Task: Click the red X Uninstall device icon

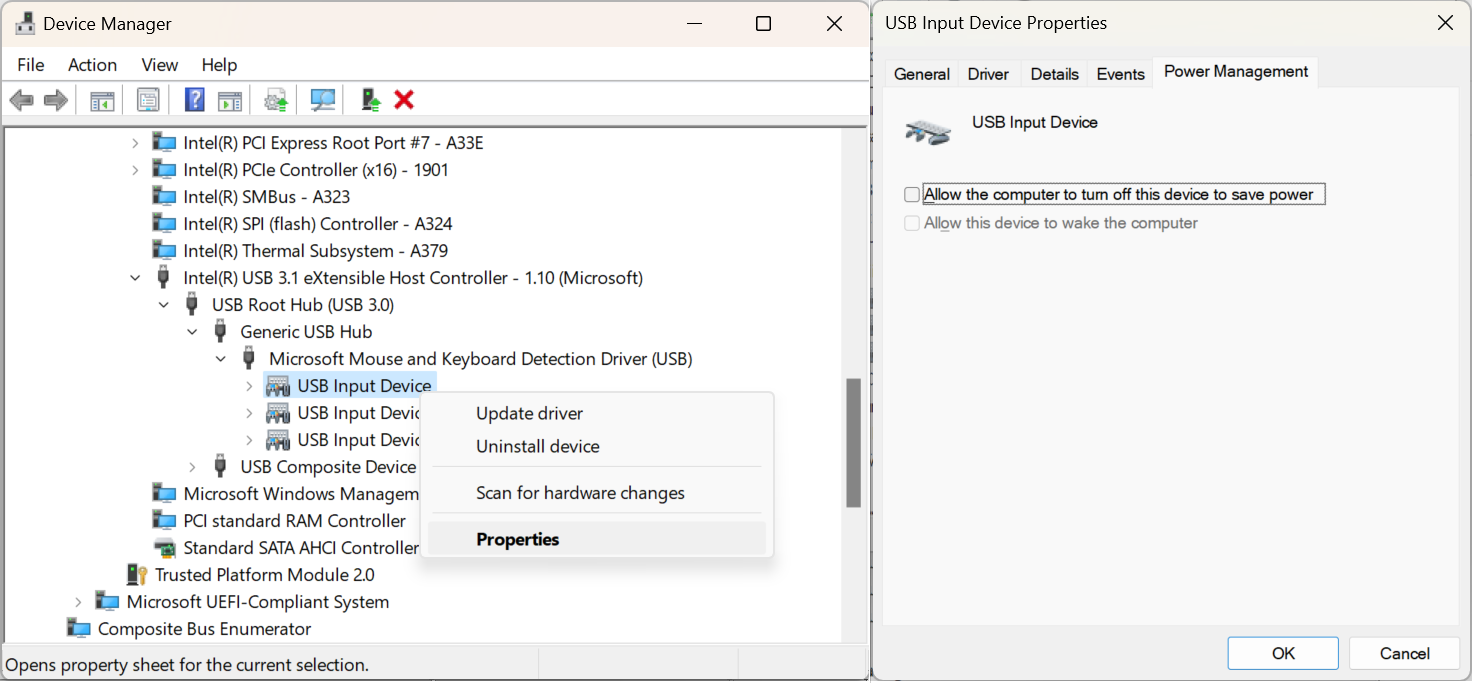Action: tap(404, 99)
